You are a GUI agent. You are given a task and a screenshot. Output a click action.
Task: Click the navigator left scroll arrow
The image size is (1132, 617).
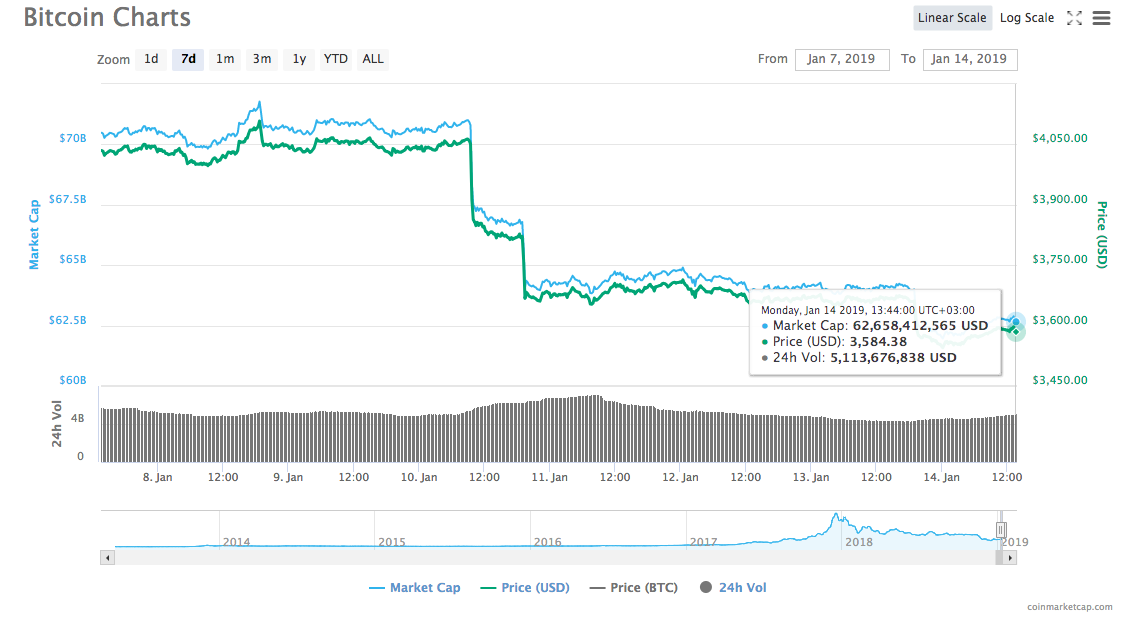coord(108,557)
